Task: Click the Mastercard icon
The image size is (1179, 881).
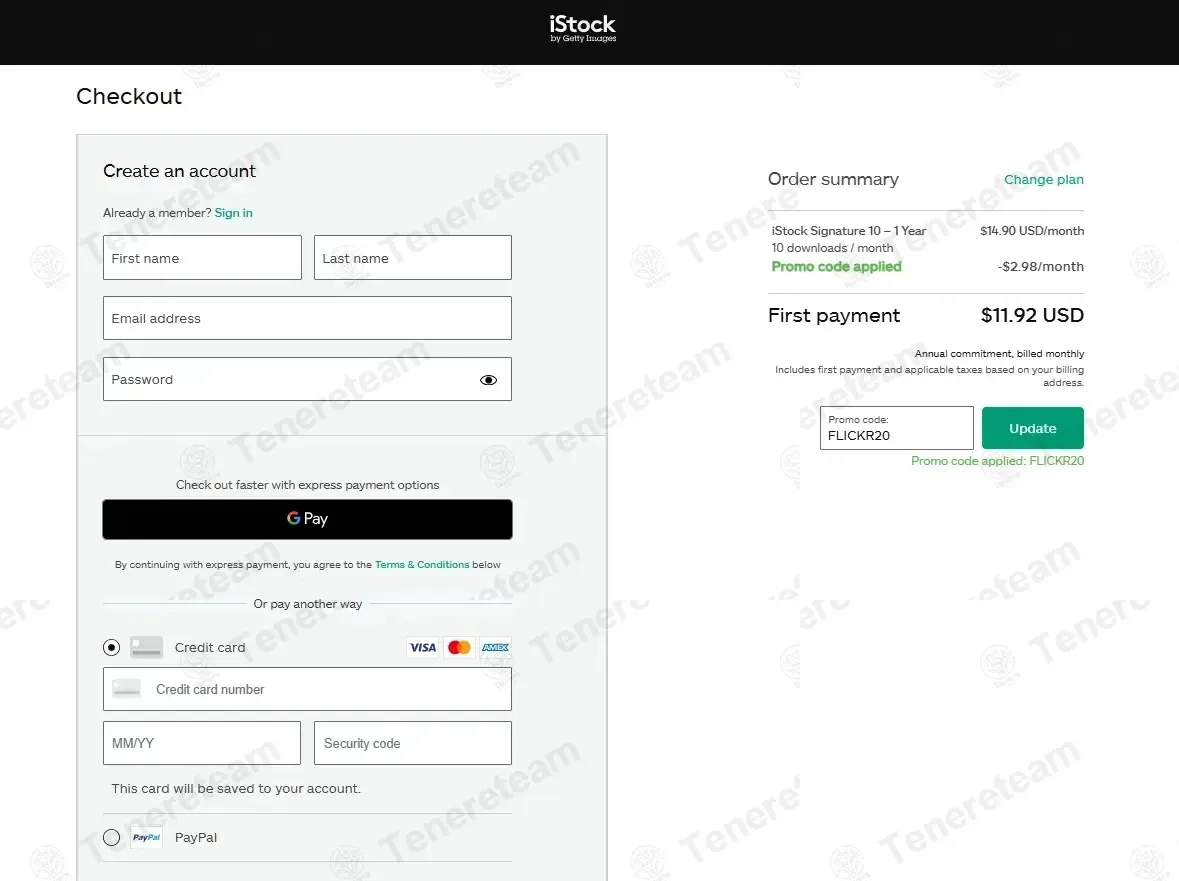Action: [459, 647]
